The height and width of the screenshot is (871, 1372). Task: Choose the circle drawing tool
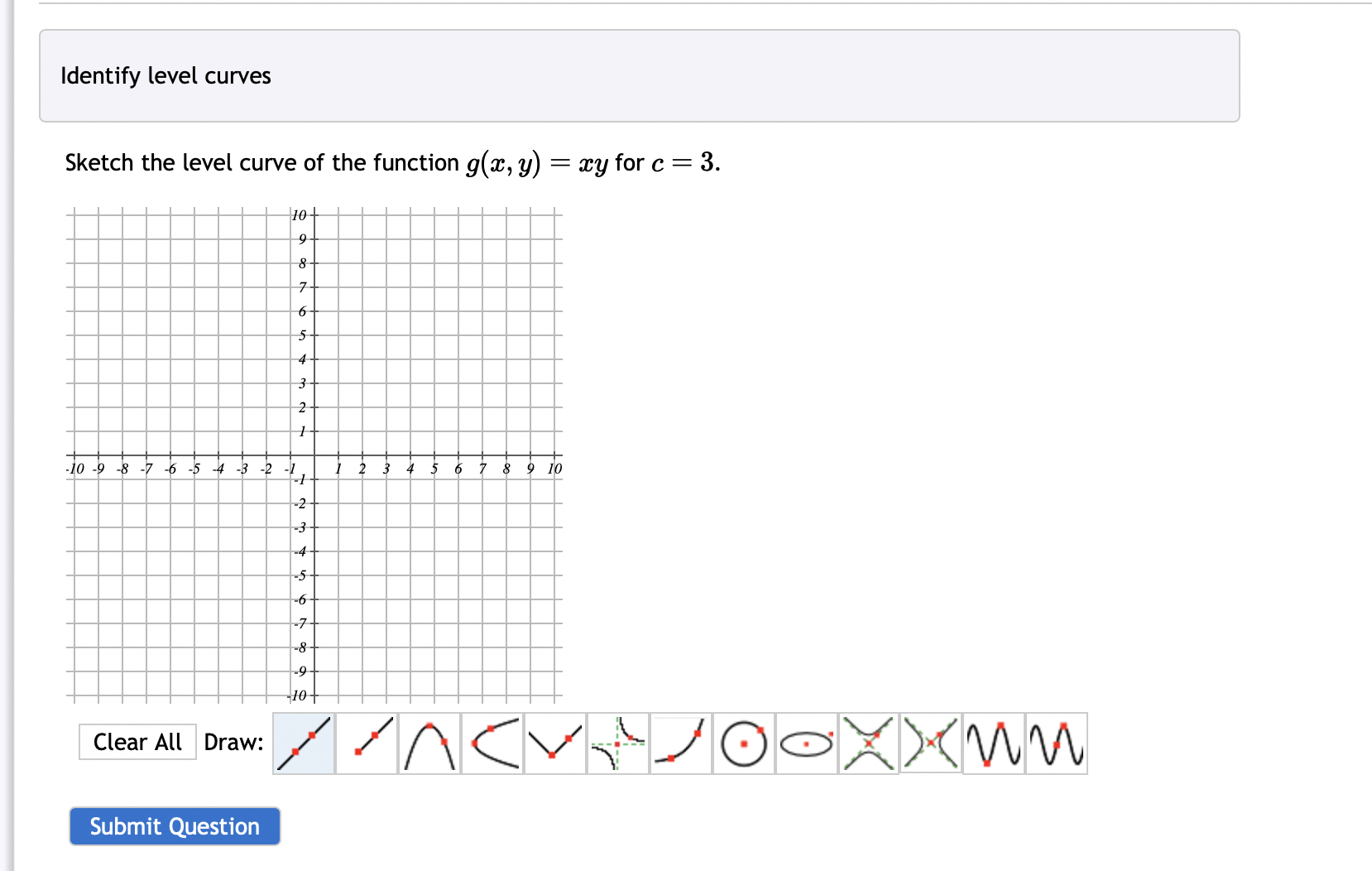pyautogui.click(x=744, y=743)
